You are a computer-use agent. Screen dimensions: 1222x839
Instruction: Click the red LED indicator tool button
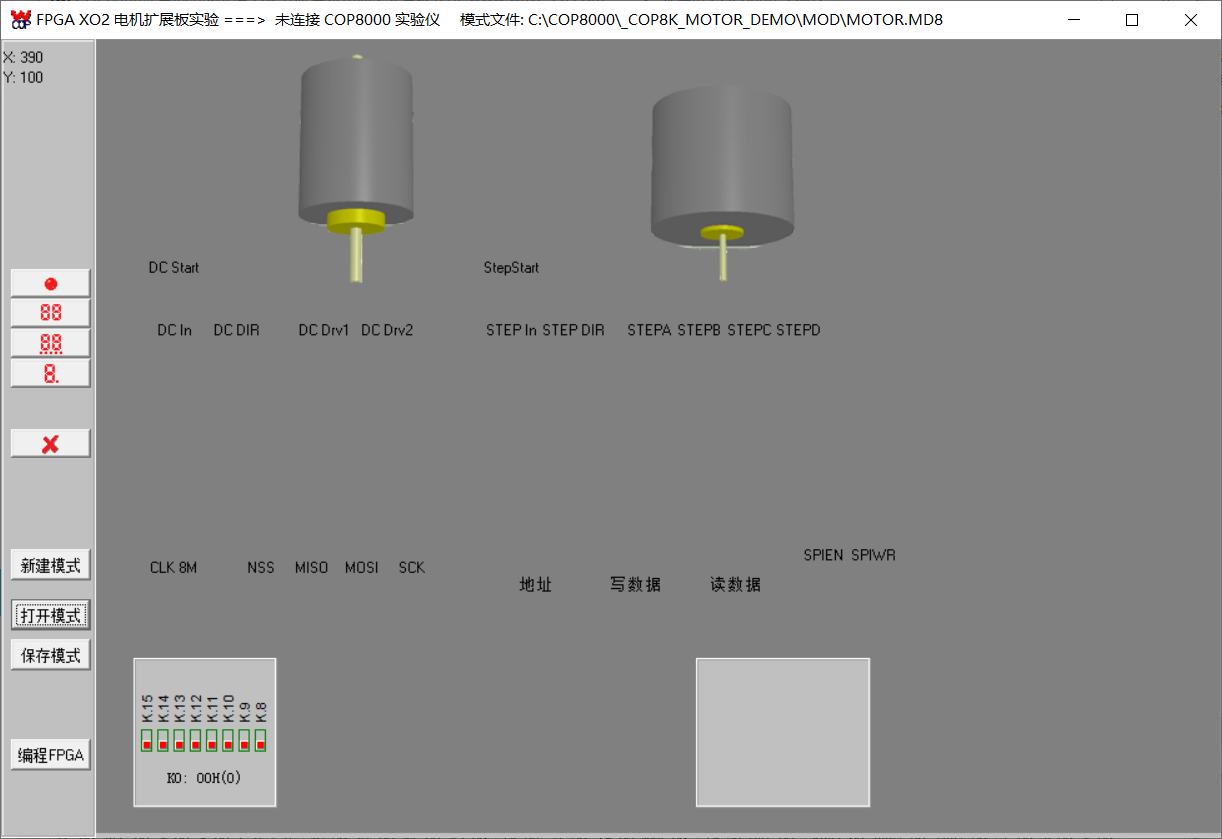(50, 283)
